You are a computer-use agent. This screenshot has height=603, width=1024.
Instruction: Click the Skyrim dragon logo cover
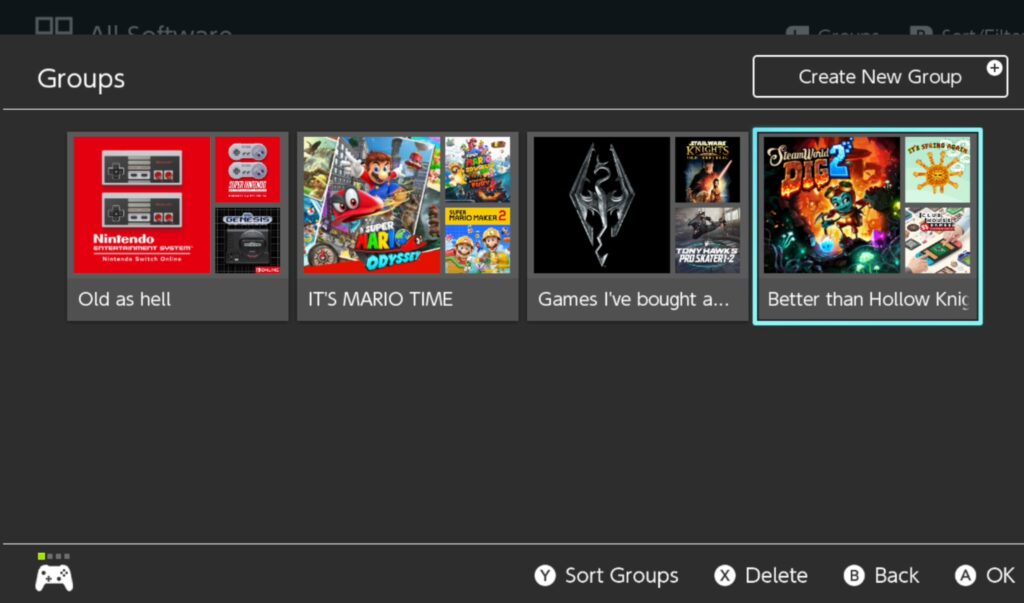601,204
